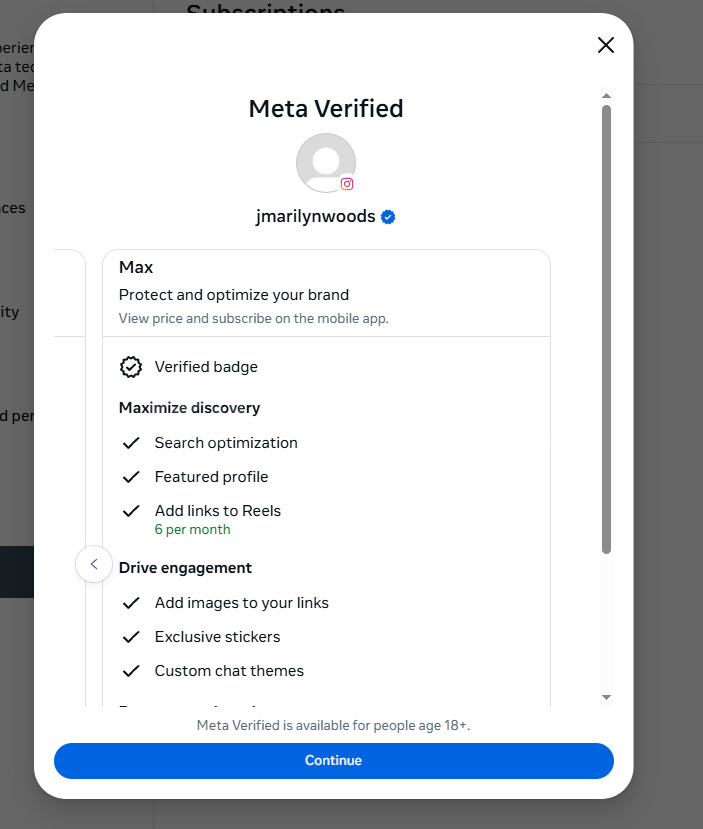
Task: Select the checkmark next to Exclusive stickers
Action: 130,637
